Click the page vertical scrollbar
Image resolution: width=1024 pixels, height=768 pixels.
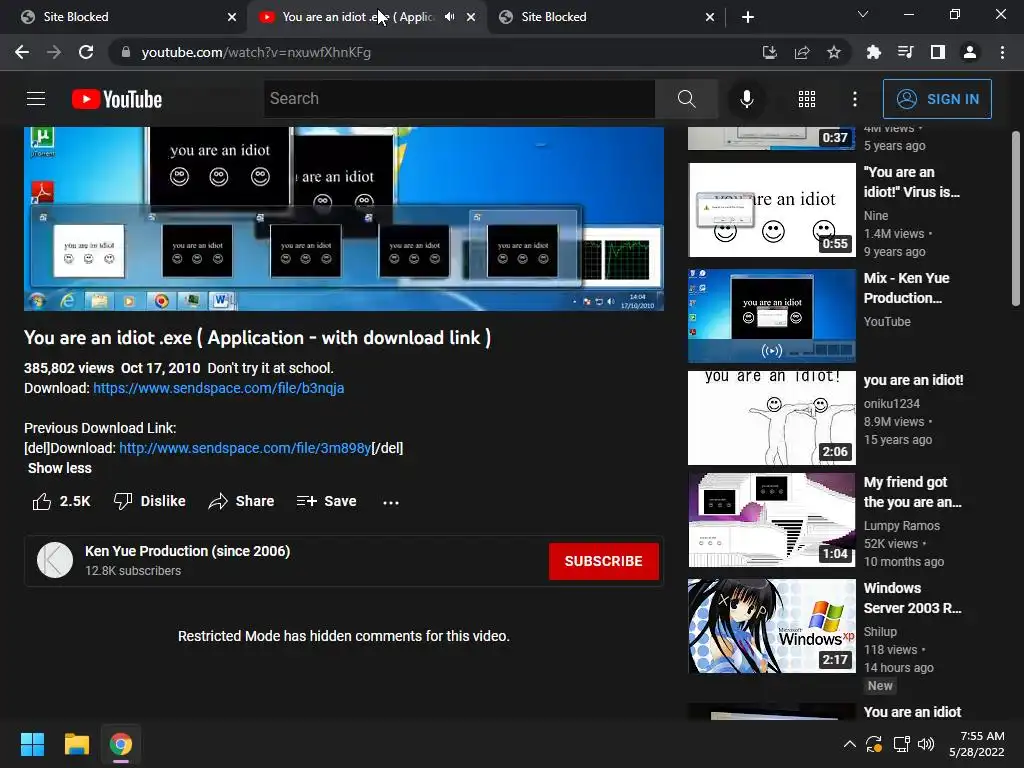(x=1016, y=218)
